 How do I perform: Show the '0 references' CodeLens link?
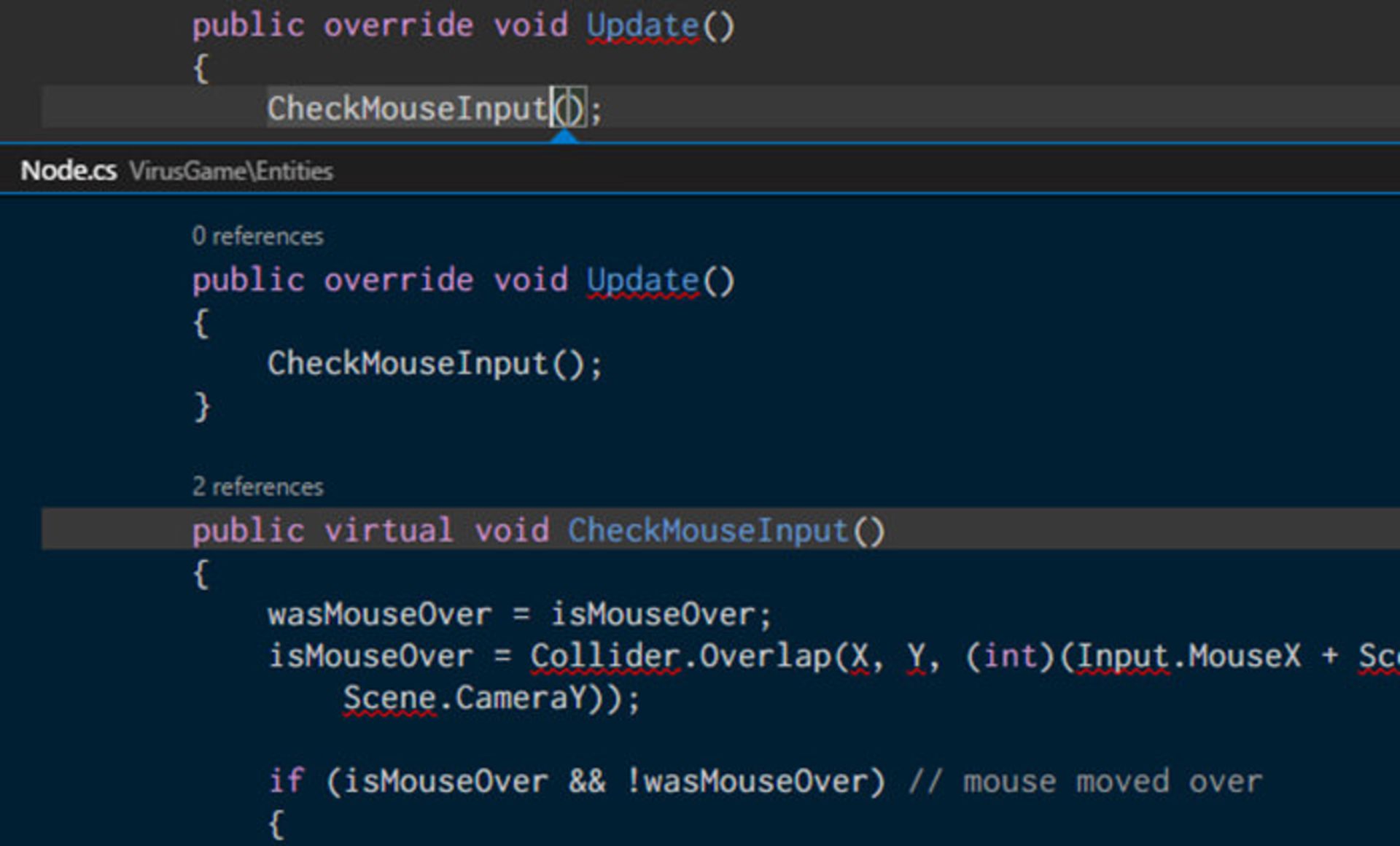coord(257,236)
